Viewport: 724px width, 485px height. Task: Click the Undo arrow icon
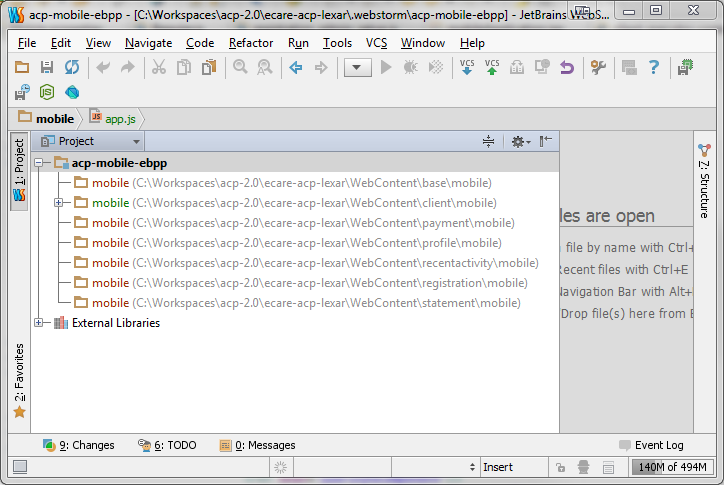tap(103, 67)
